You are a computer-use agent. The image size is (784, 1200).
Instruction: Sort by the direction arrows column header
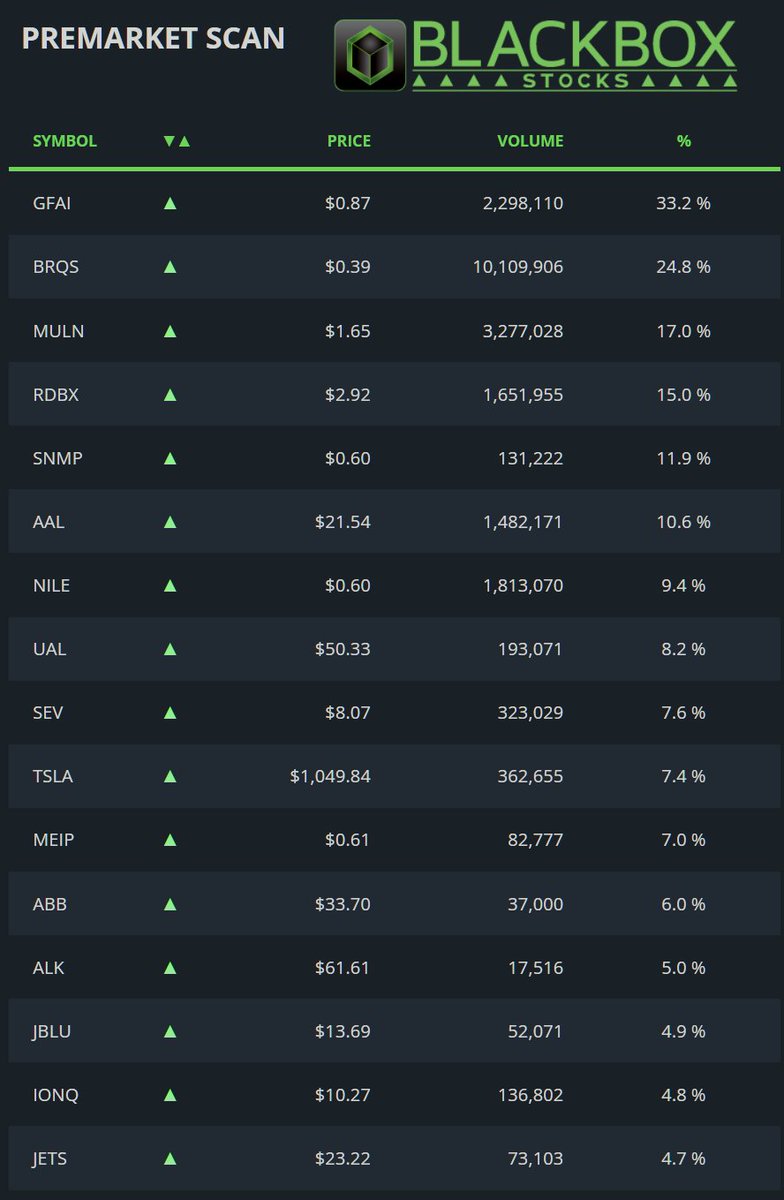pyautogui.click(x=177, y=141)
